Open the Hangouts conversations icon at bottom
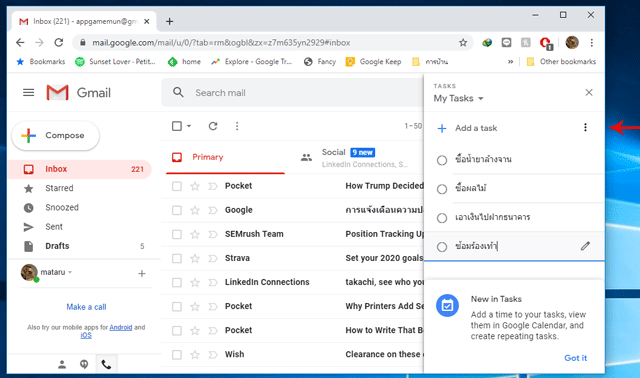The height and width of the screenshot is (378, 640). 84,364
